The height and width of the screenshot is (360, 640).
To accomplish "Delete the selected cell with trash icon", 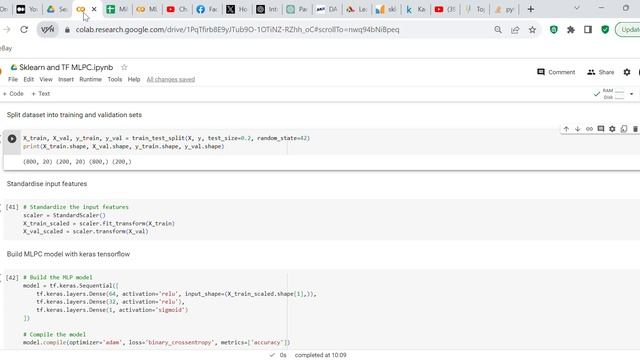I will tap(635, 129).
